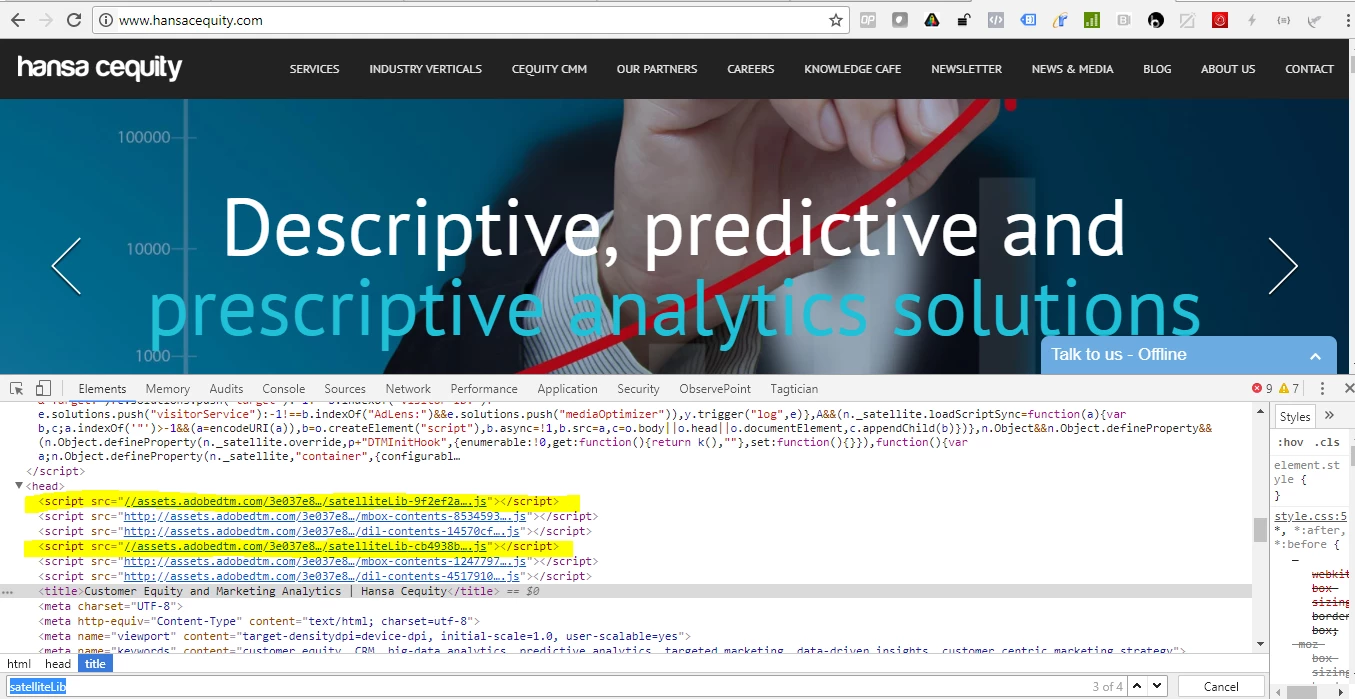Open the style.css:5 source link

(x=1311, y=517)
